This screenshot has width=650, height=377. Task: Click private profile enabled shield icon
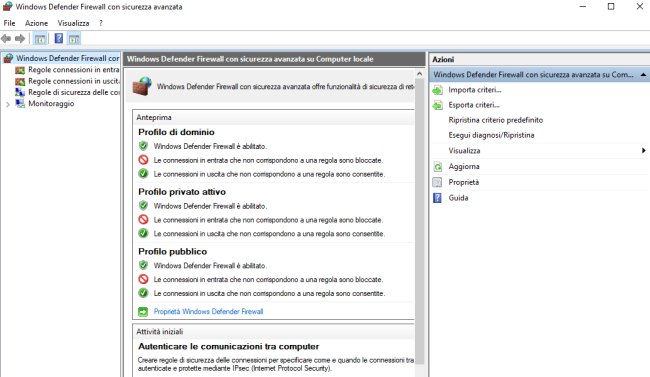click(x=143, y=205)
